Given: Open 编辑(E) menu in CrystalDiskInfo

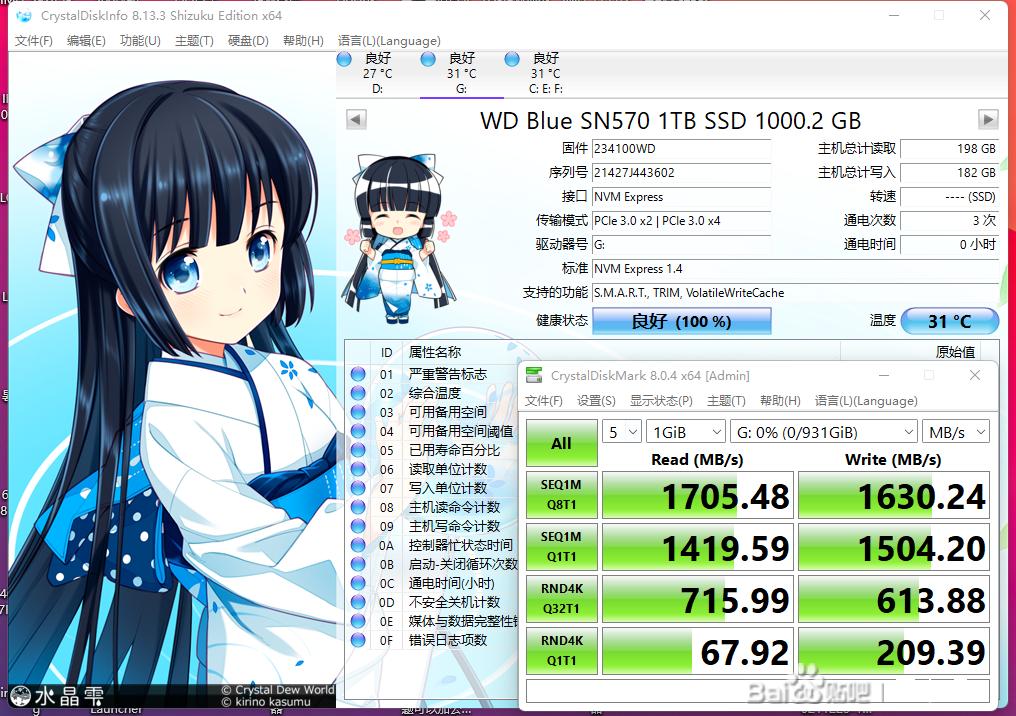Looking at the screenshot, I should [x=86, y=41].
